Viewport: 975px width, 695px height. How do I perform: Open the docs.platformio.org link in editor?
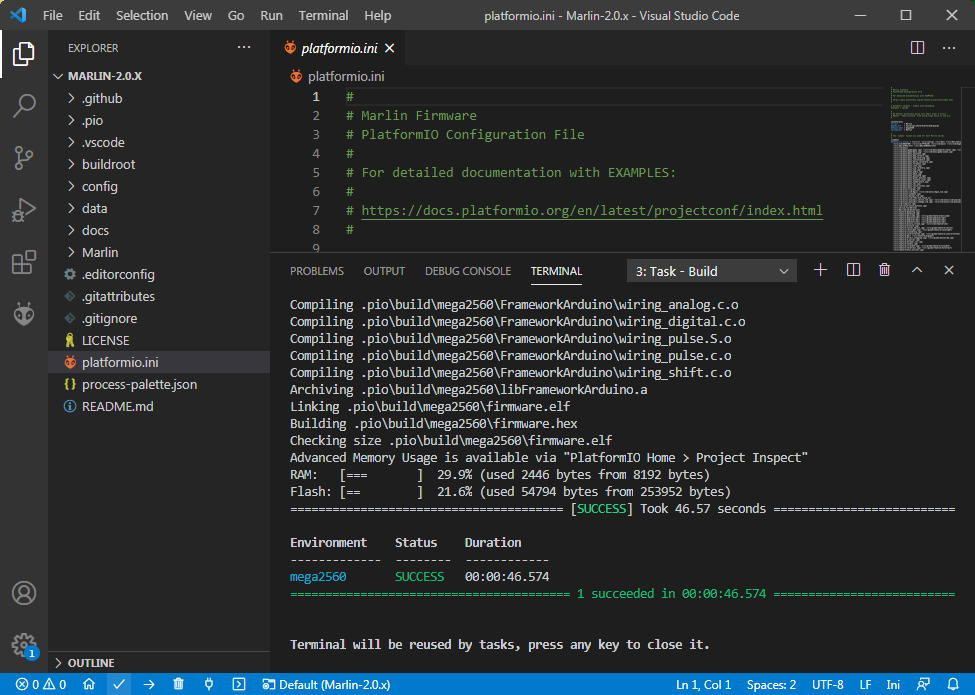point(591,211)
